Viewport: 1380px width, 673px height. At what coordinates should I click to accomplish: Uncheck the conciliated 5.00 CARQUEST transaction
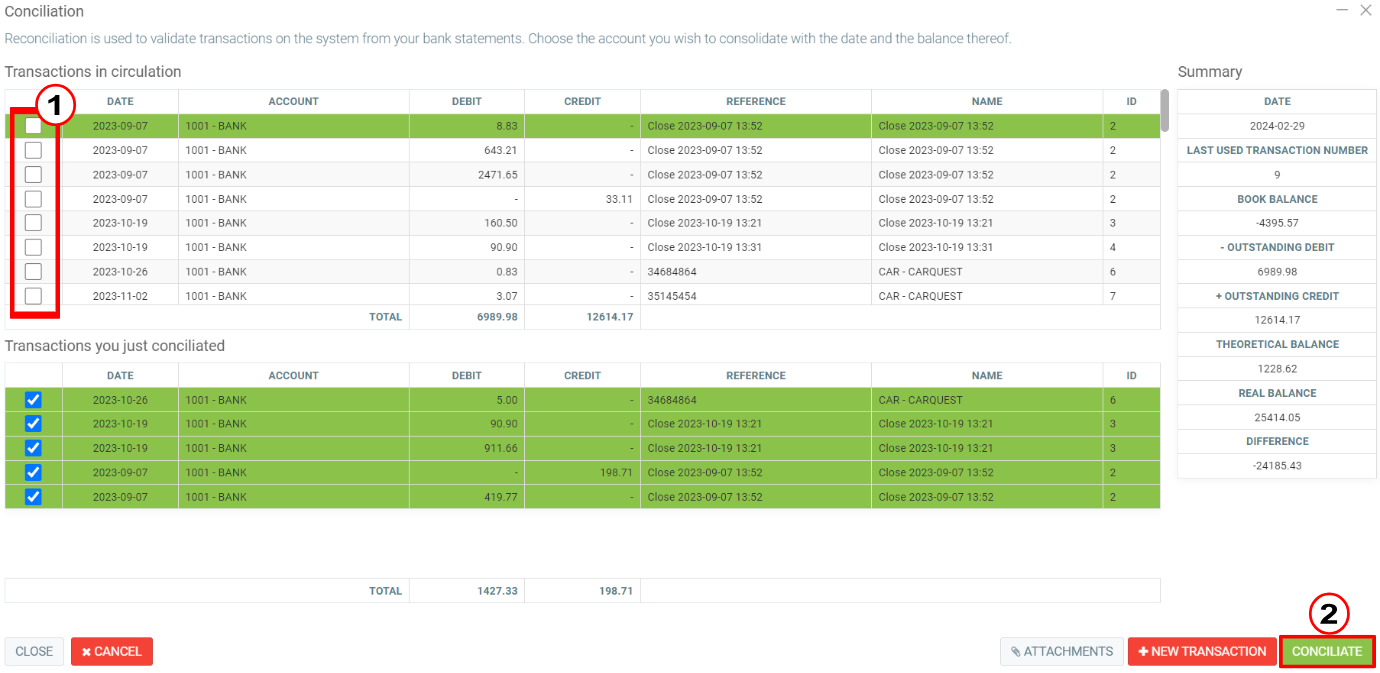tap(33, 400)
